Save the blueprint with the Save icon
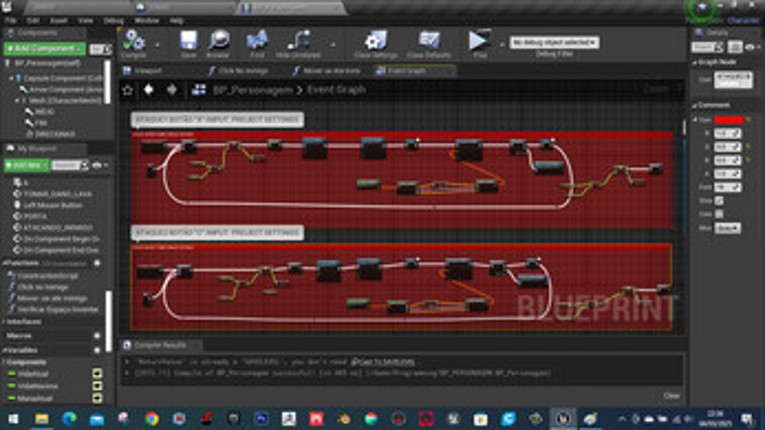The width and height of the screenshot is (765, 430). [188, 42]
